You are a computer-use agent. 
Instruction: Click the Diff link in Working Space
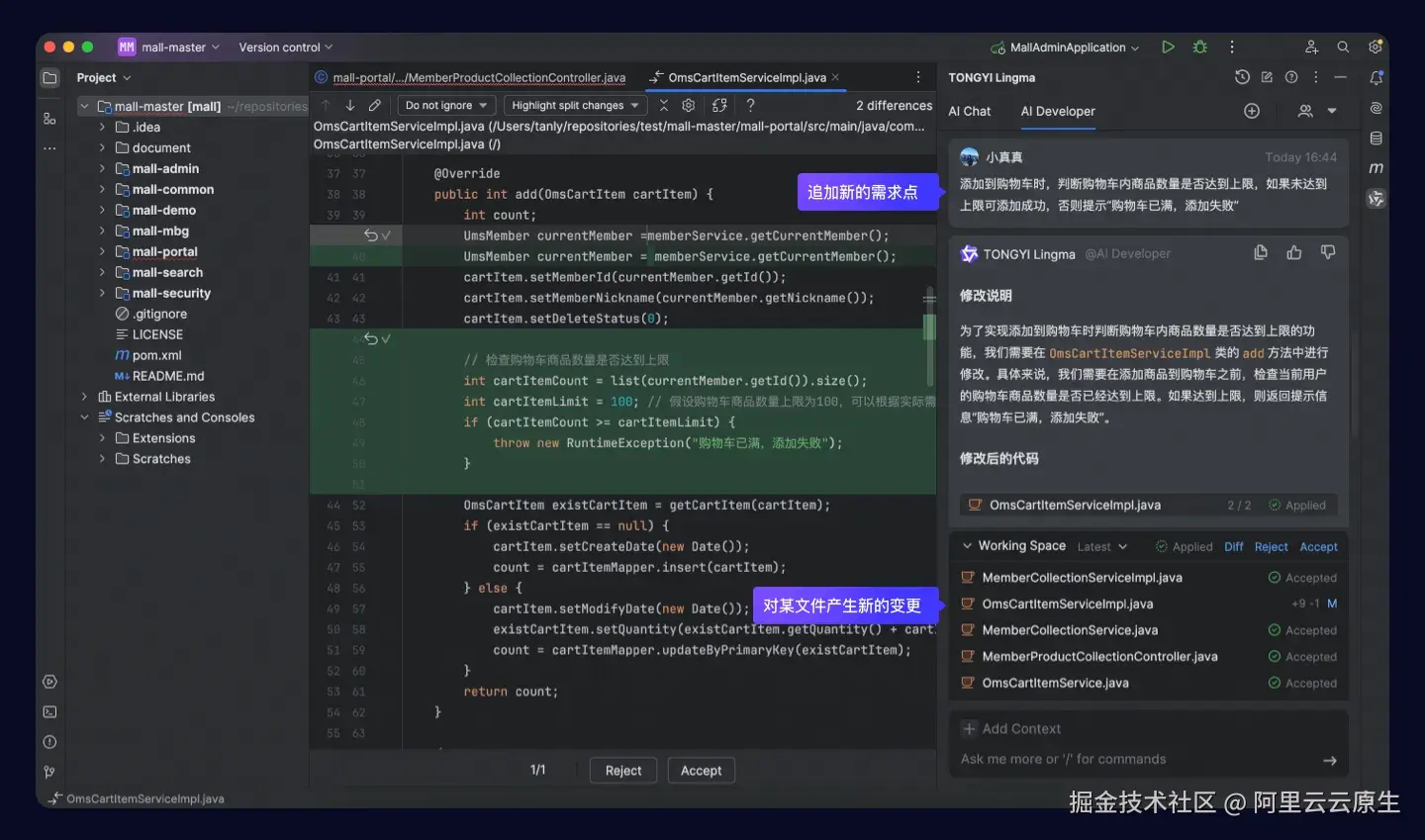[1234, 546]
